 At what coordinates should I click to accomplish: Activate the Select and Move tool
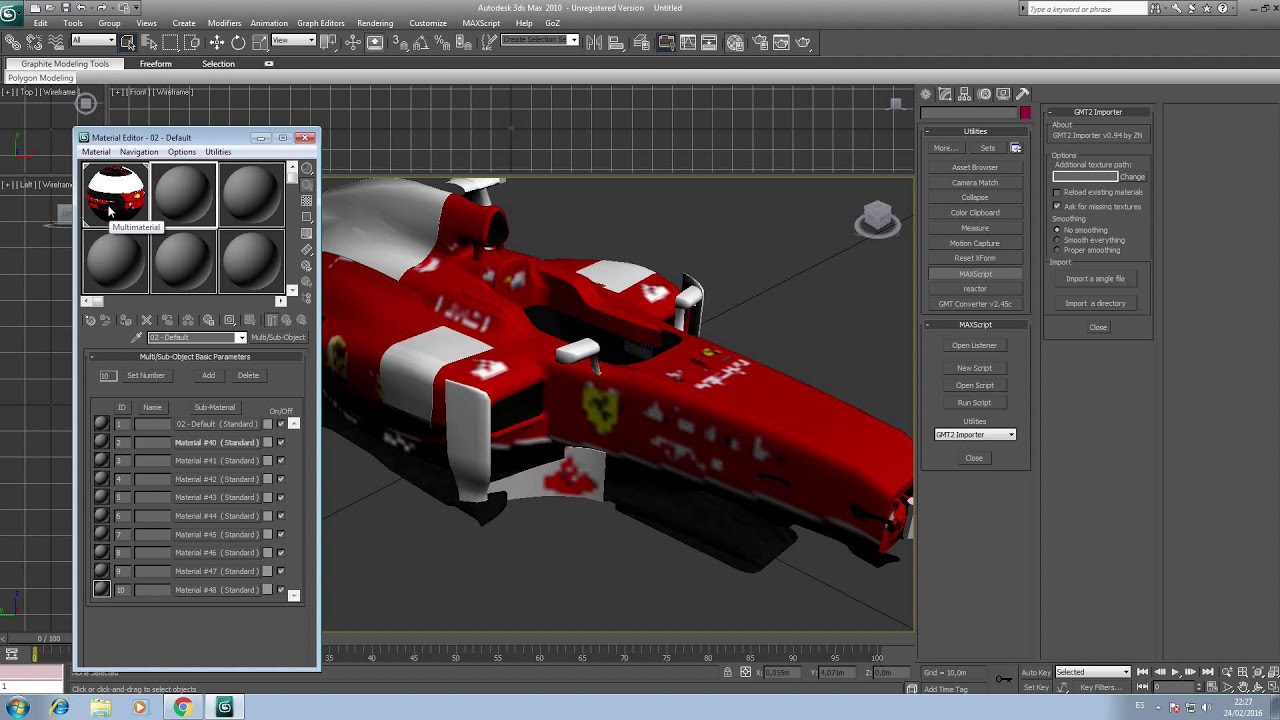[216, 42]
